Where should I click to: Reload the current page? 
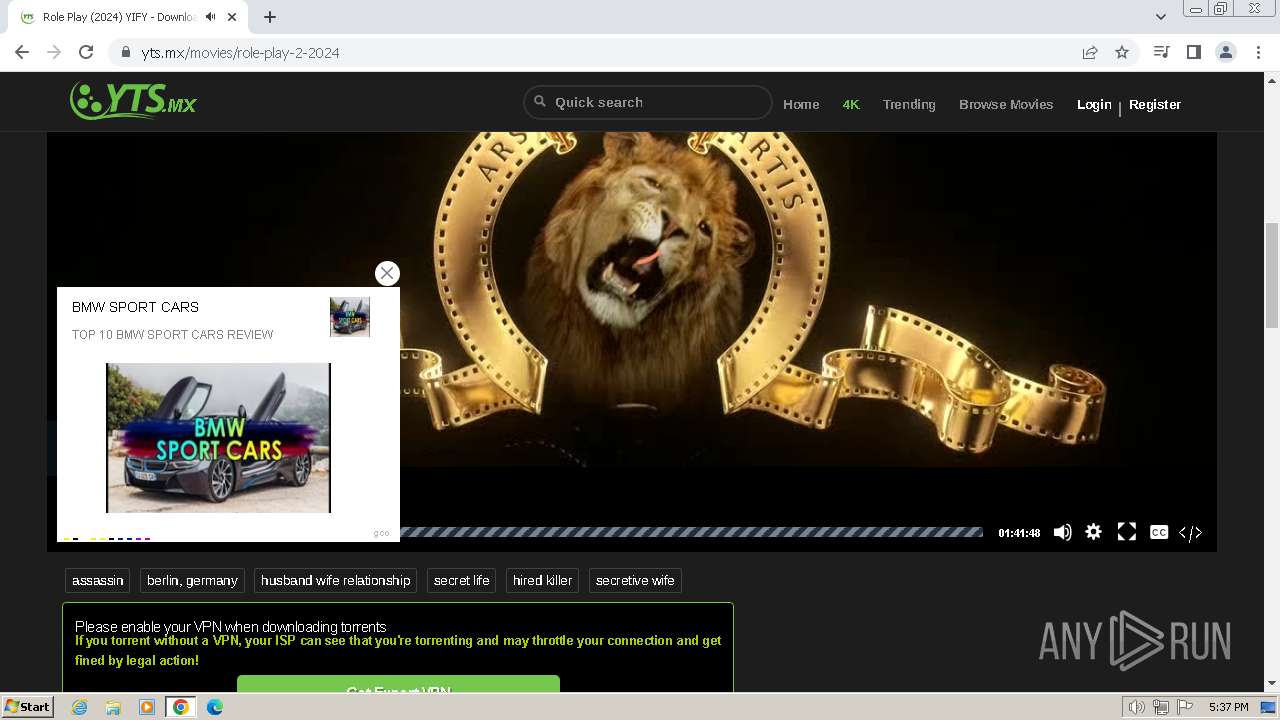pyautogui.click(x=86, y=52)
